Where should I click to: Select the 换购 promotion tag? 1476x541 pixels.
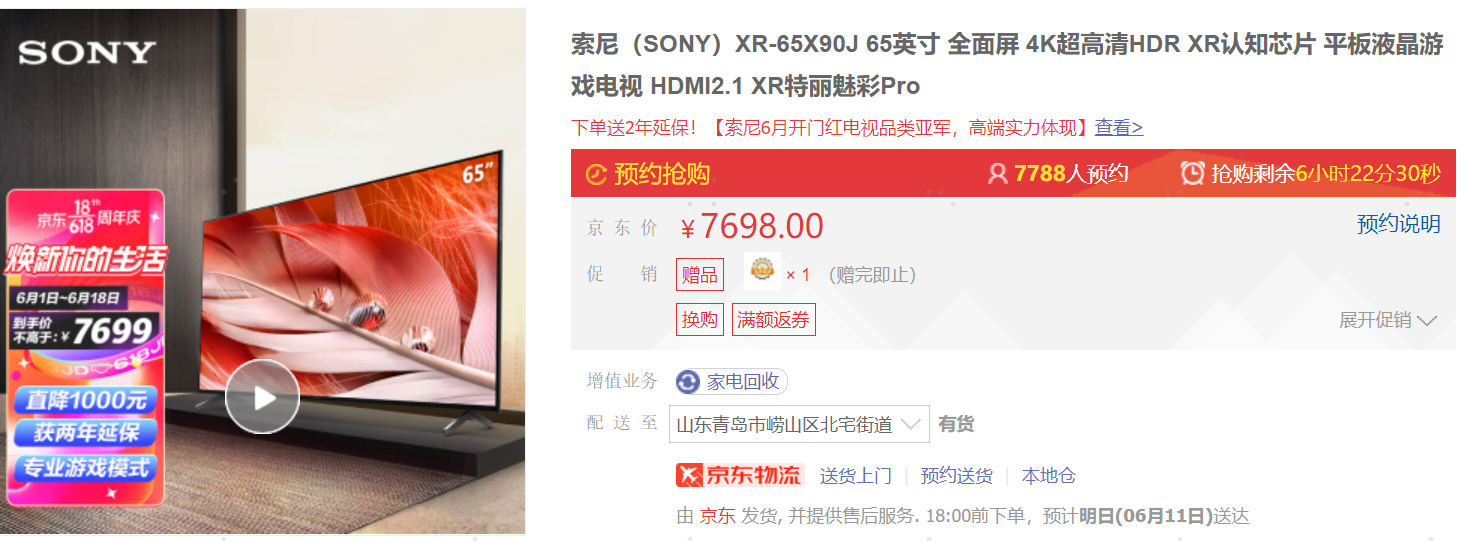pos(700,320)
